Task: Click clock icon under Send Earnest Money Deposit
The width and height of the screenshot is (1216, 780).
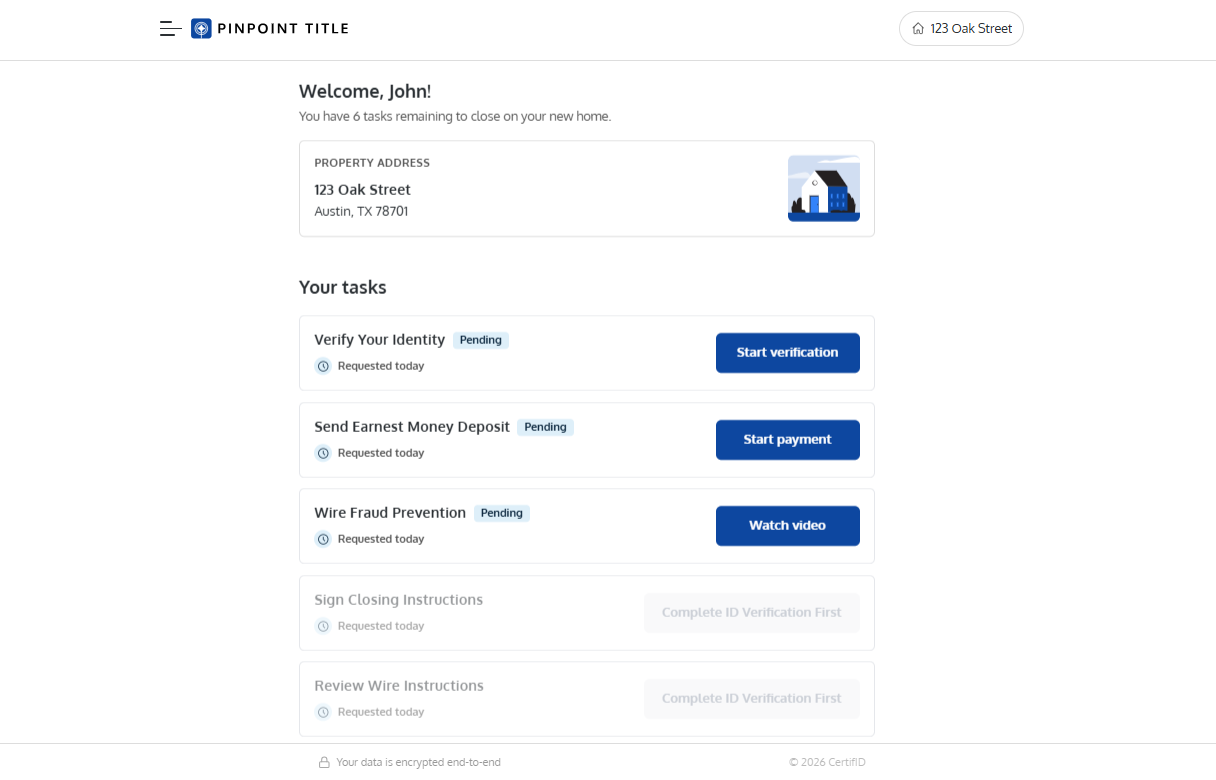Action: (x=323, y=453)
